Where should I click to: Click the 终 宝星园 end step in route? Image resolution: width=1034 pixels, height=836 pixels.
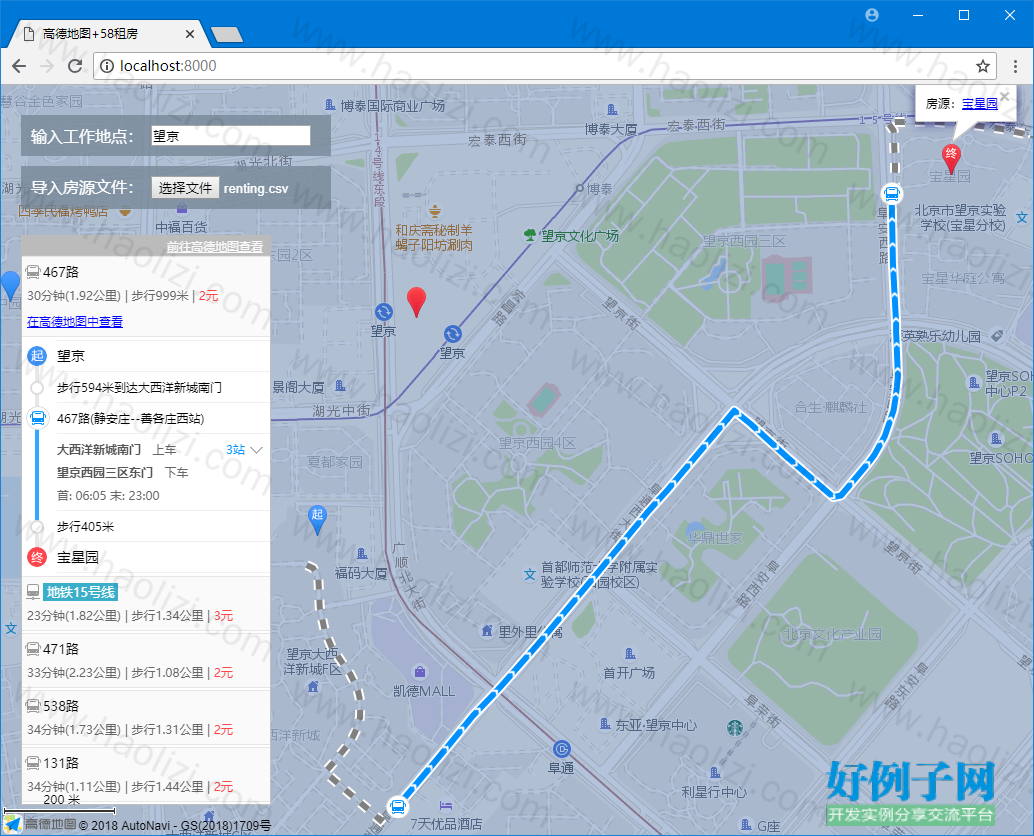[146, 557]
